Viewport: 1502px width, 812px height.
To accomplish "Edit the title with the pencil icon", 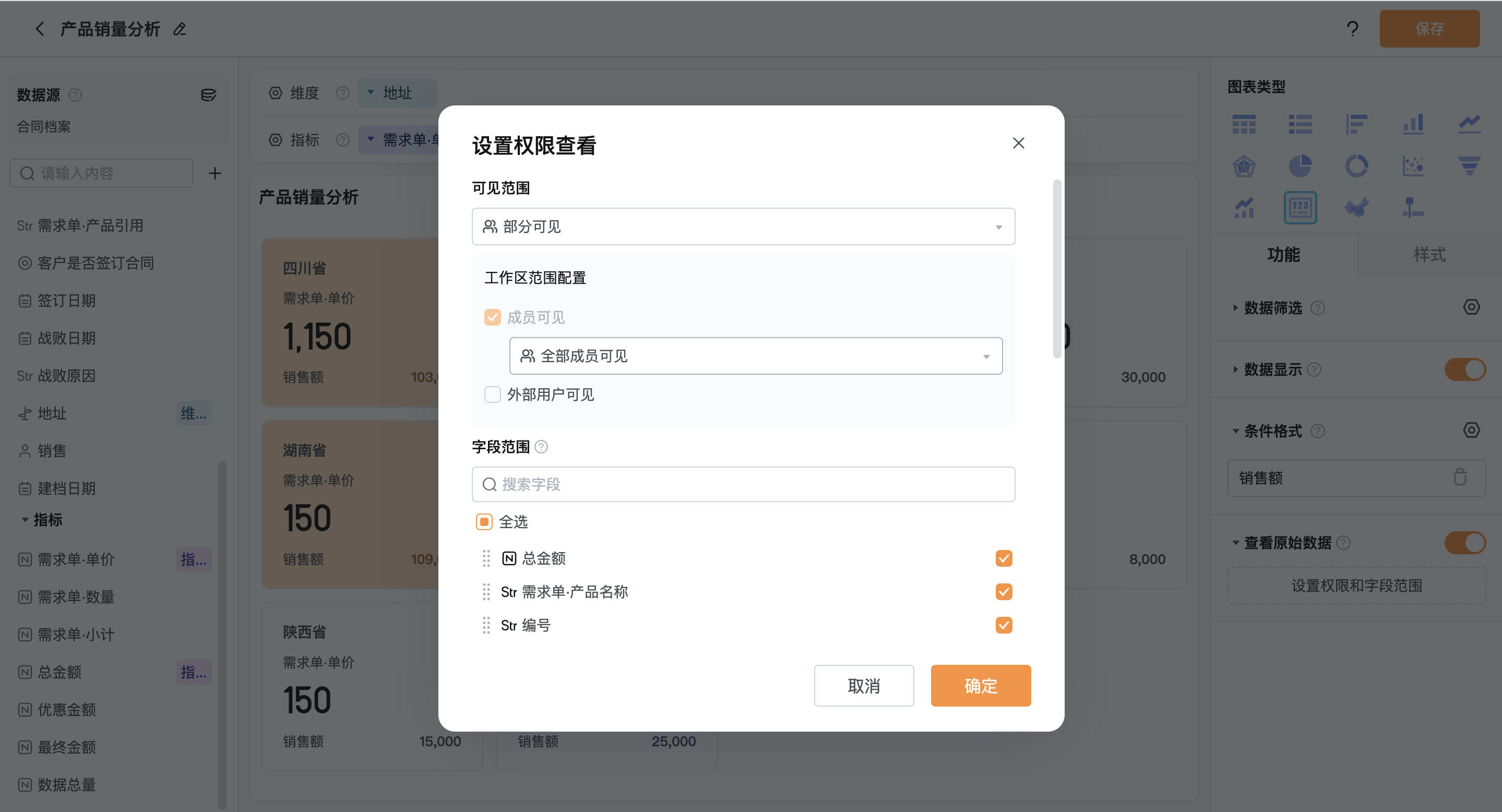I will click(x=180, y=29).
